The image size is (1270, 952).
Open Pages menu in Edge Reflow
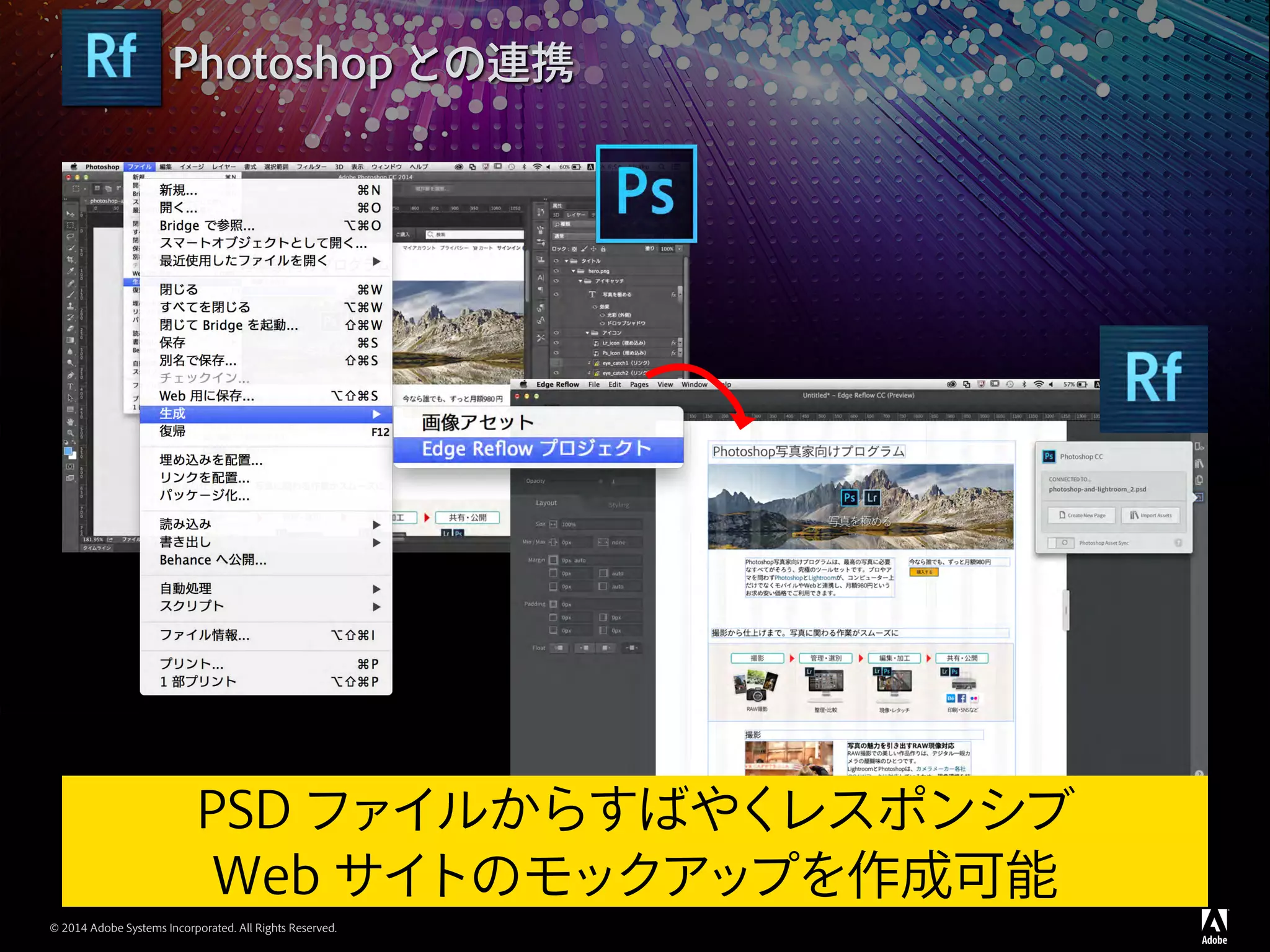(x=639, y=384)
